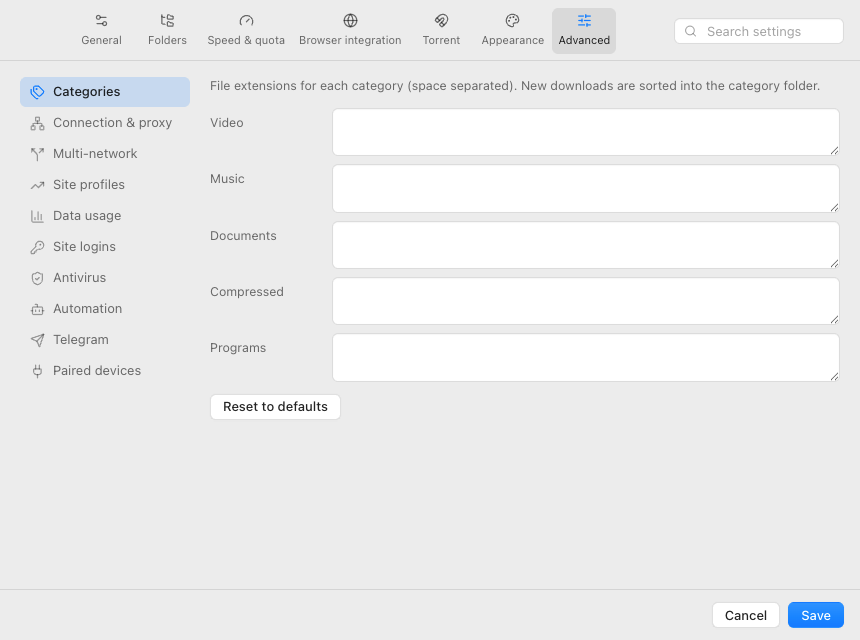The width and height of the screenshot is (860, 640).
Task: Click the Automation robot icon
Action: pyautogui.click(x=37, y=309)
